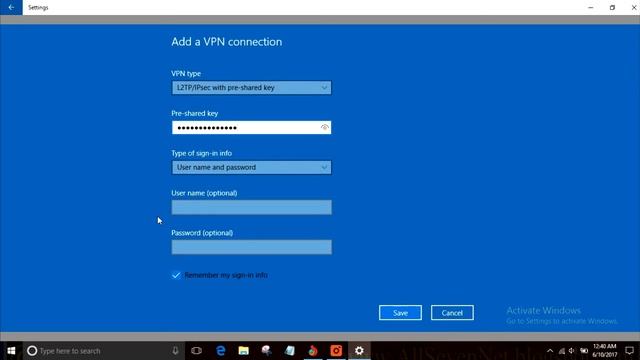Click the Password (optional) field
The height and width of the screenshot is (360, 640).
click(x=251, y=247)
